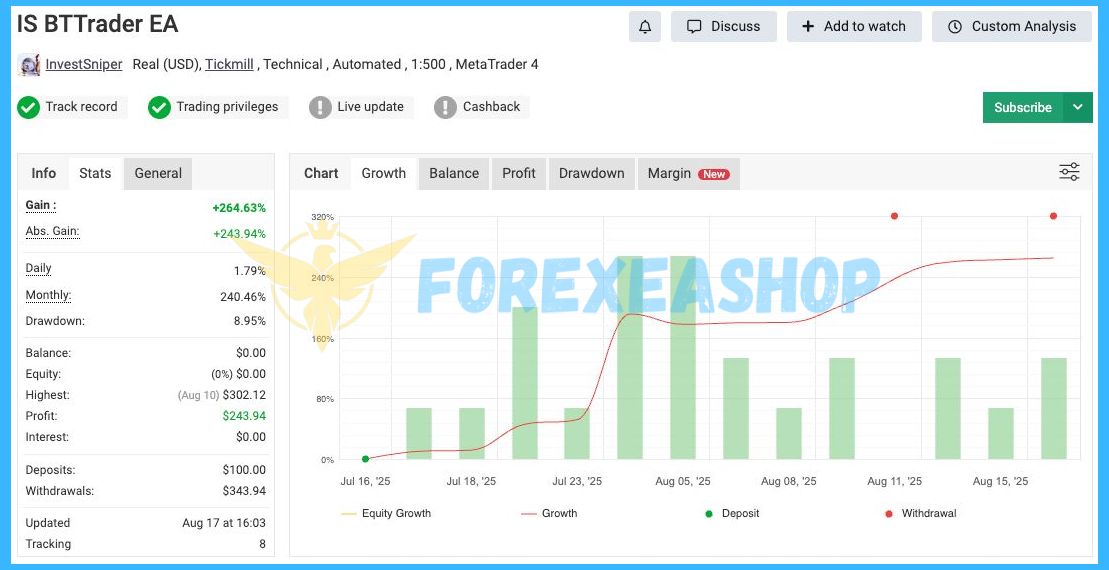Click the Trading privileges checkmark icon

point(159,107)
